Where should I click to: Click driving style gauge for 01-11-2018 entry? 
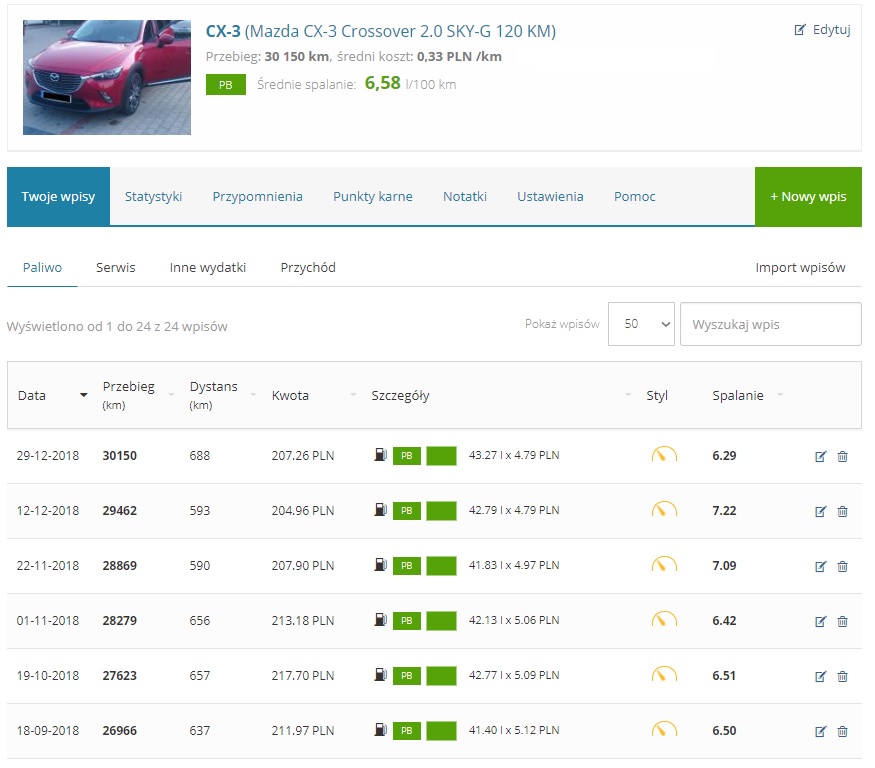(664, 621)
